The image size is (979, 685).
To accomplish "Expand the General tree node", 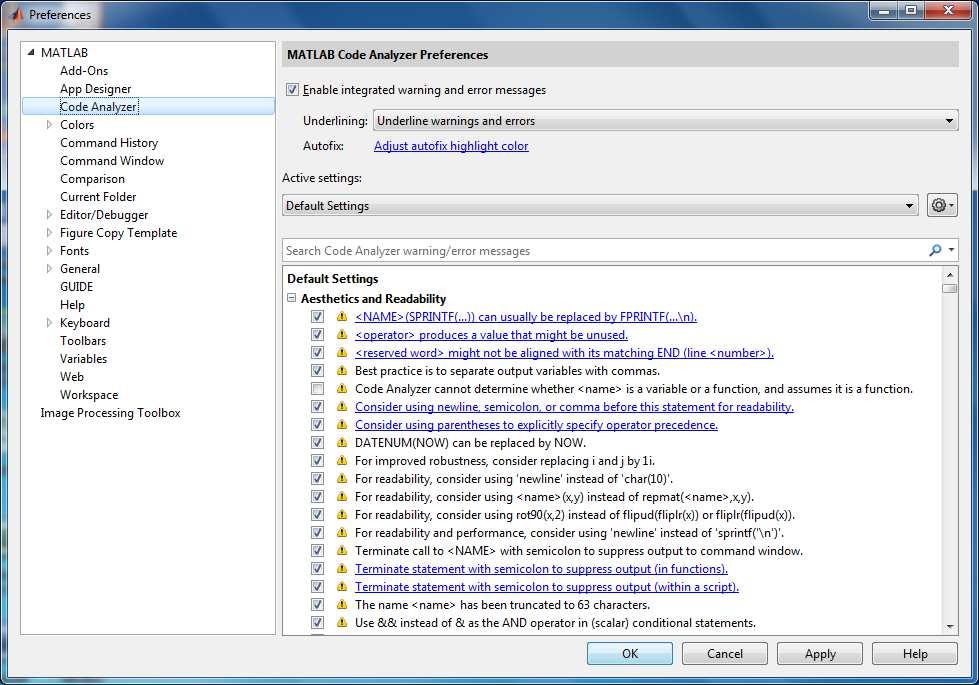I will (x=49, y=269).
